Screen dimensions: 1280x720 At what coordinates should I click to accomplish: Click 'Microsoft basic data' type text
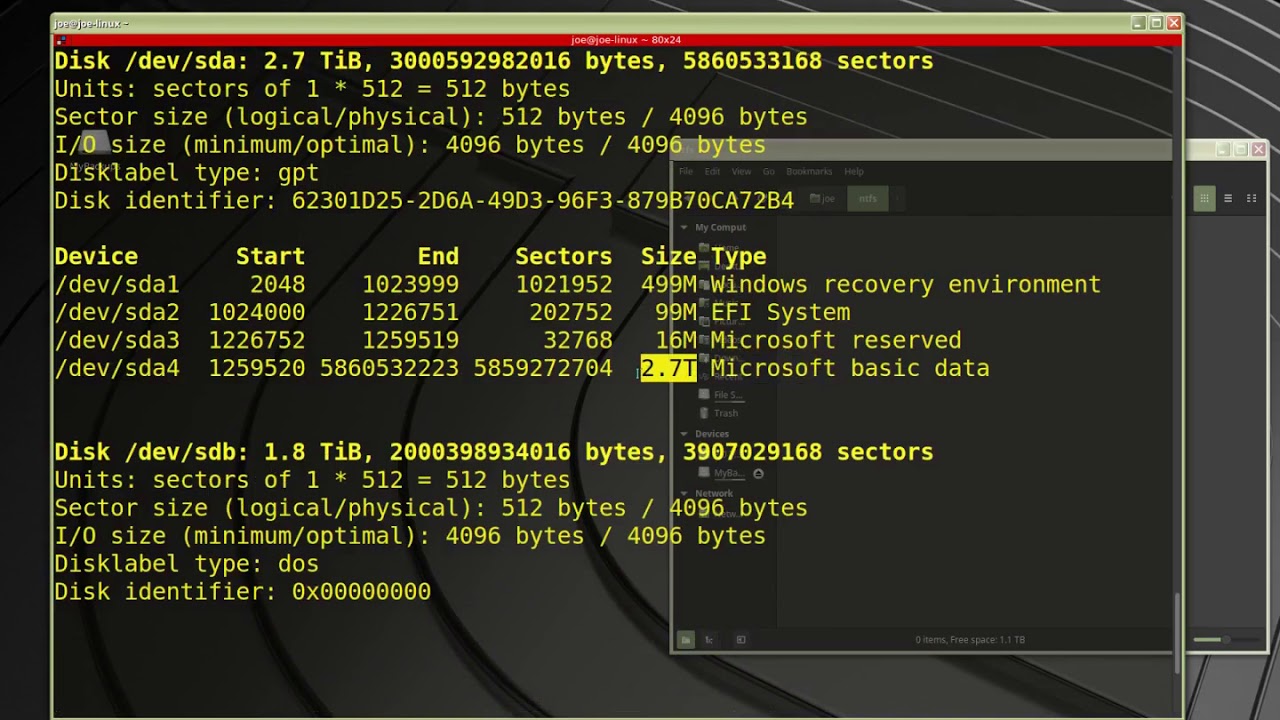850,369
